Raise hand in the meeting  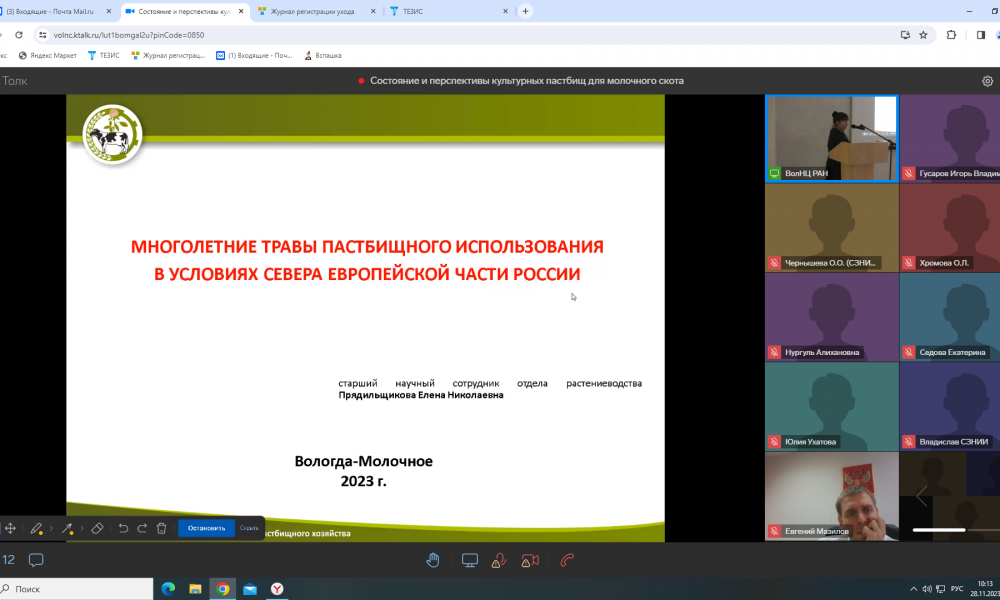point(433,560)
